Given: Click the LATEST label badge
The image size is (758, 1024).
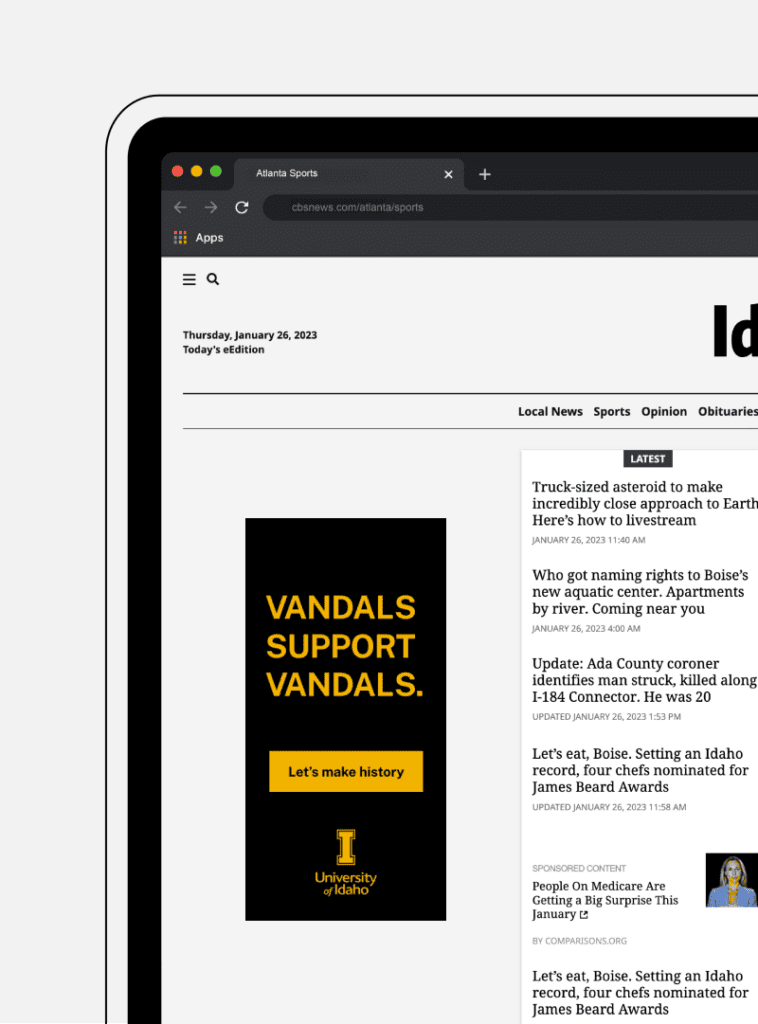Looking at the screenshot, I should (x=648, y=459).
